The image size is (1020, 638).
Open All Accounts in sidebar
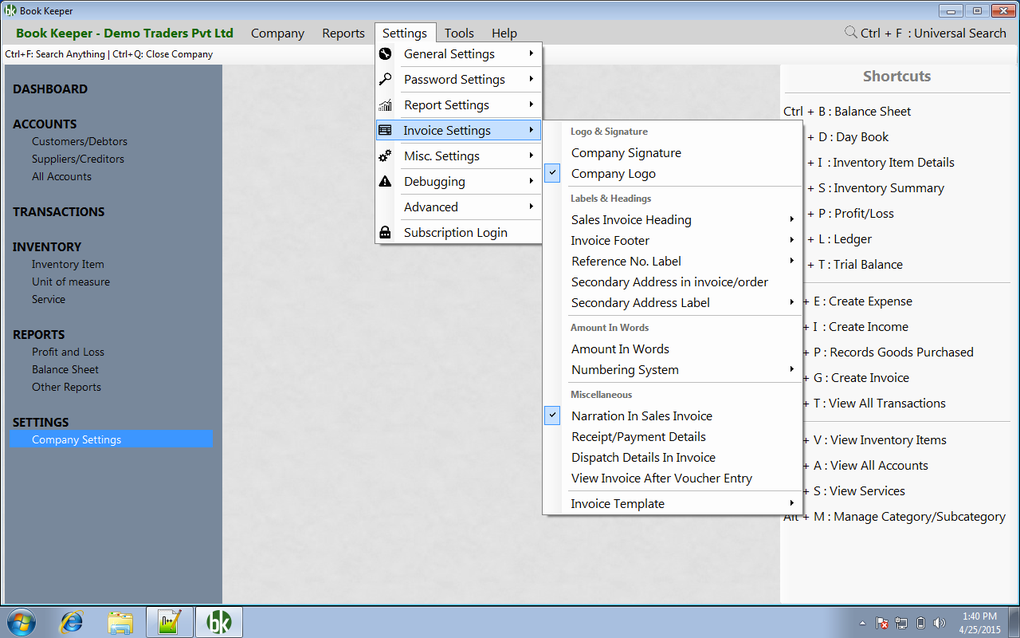coord(62,176)
